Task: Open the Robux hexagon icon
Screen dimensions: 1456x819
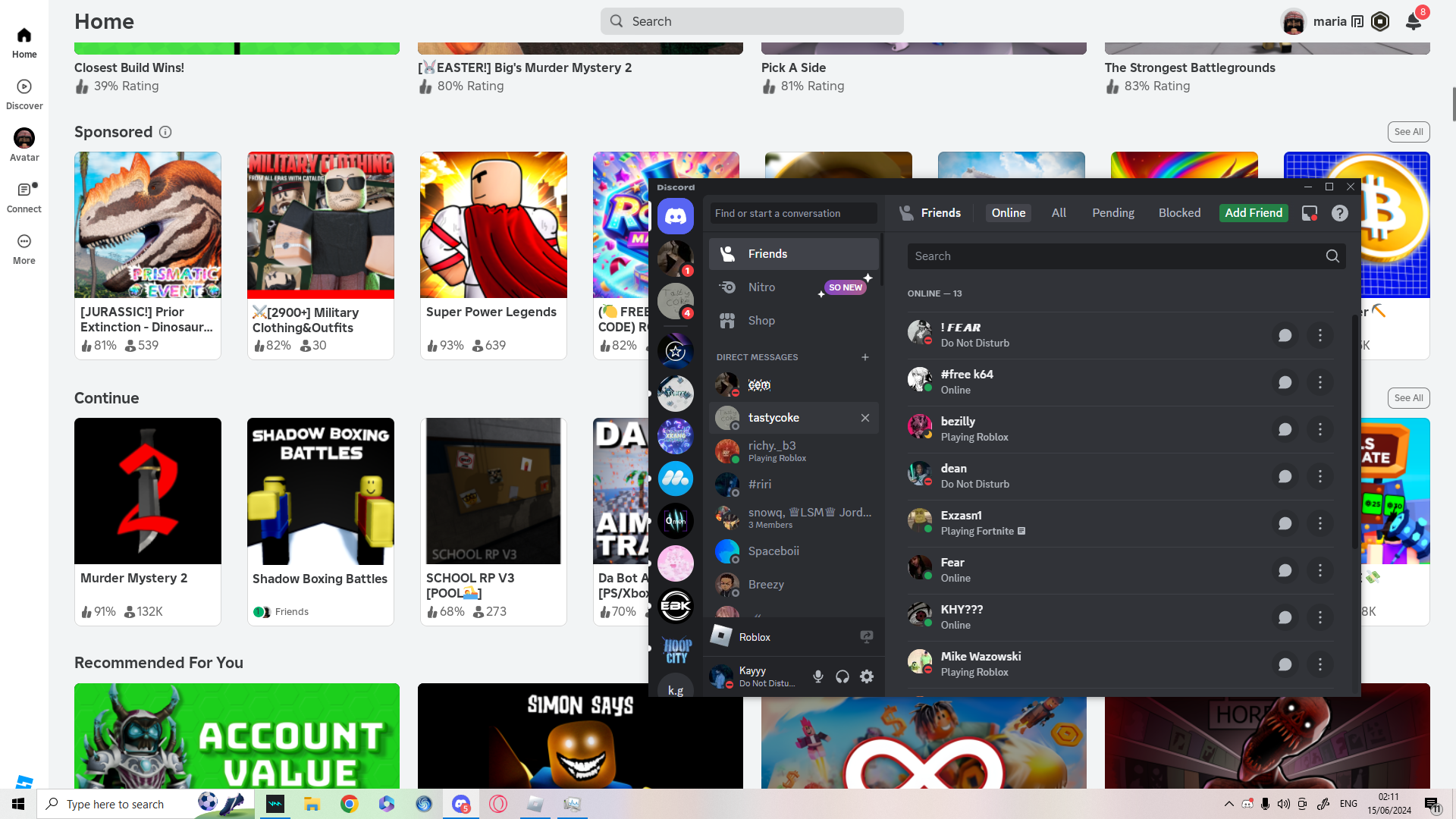Action: coord(1380,21)
